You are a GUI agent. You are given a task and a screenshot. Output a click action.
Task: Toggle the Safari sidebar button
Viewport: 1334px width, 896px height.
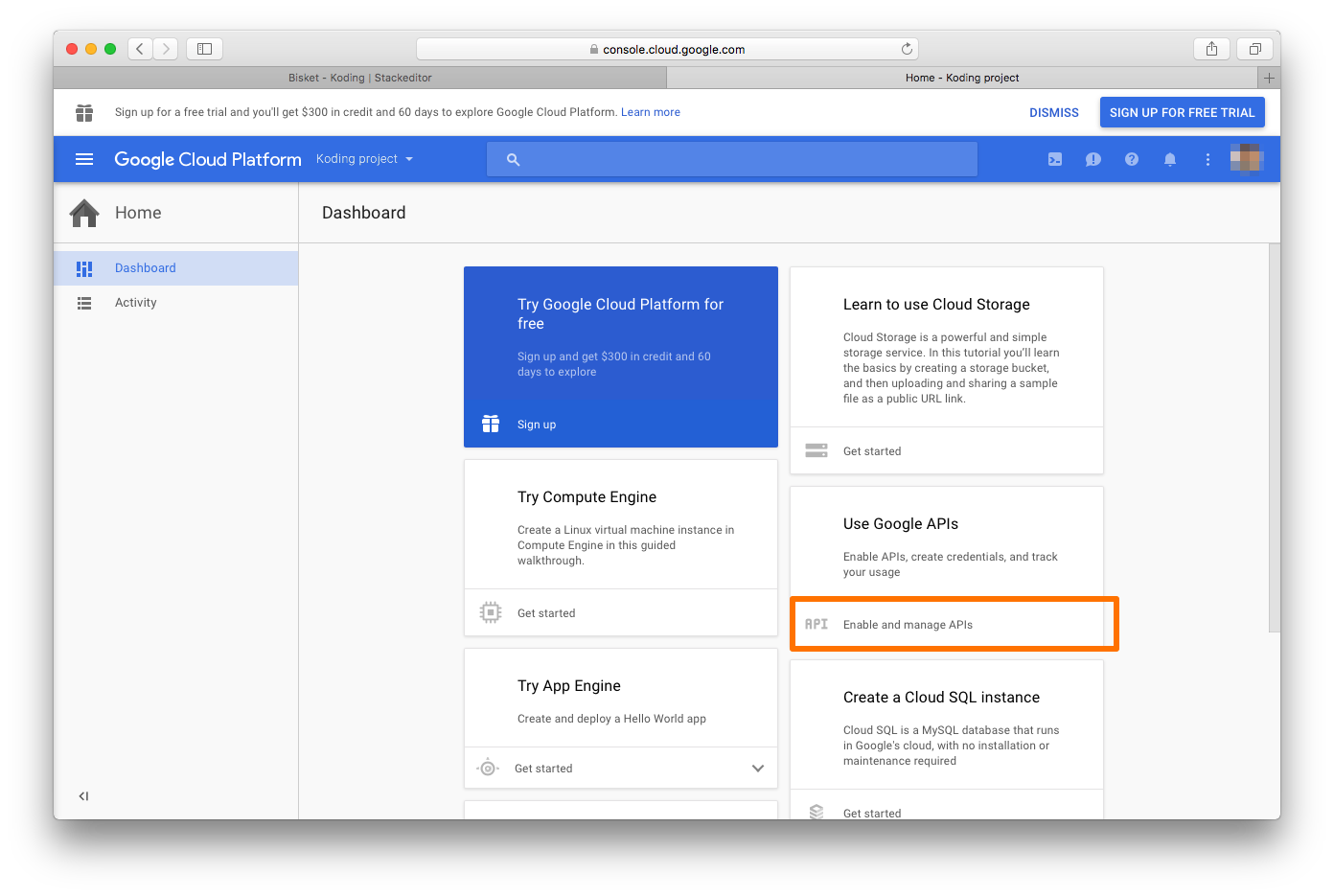[204, 49]
